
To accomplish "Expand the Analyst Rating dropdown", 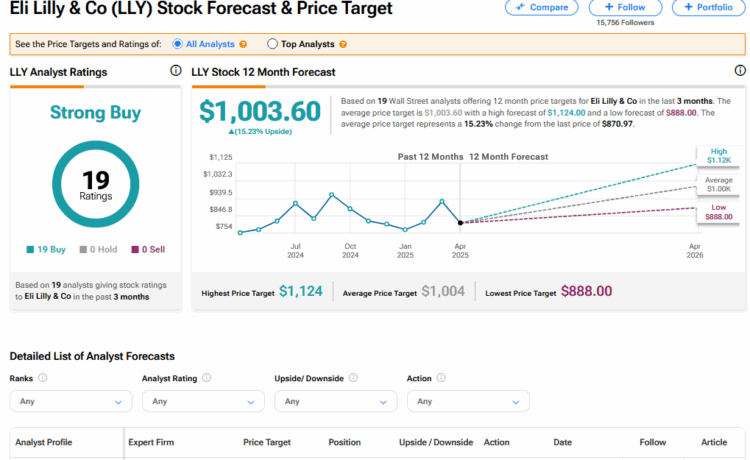I will click(x=203, y=401).
